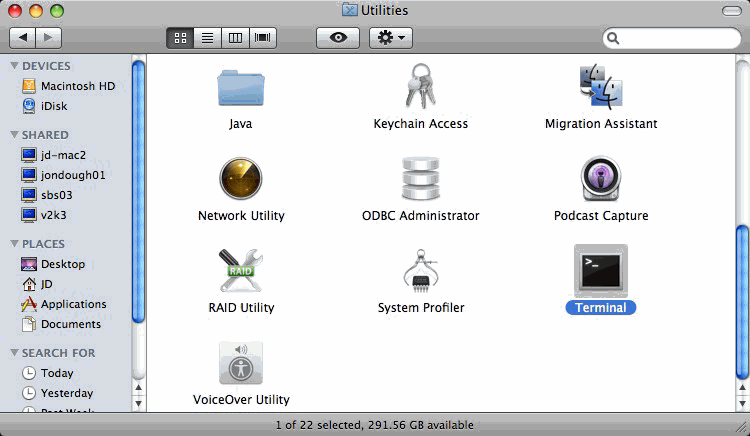Click the sidebar scrollbar thumb
Viewport: 750px width, 436px height.
(138, 191)
